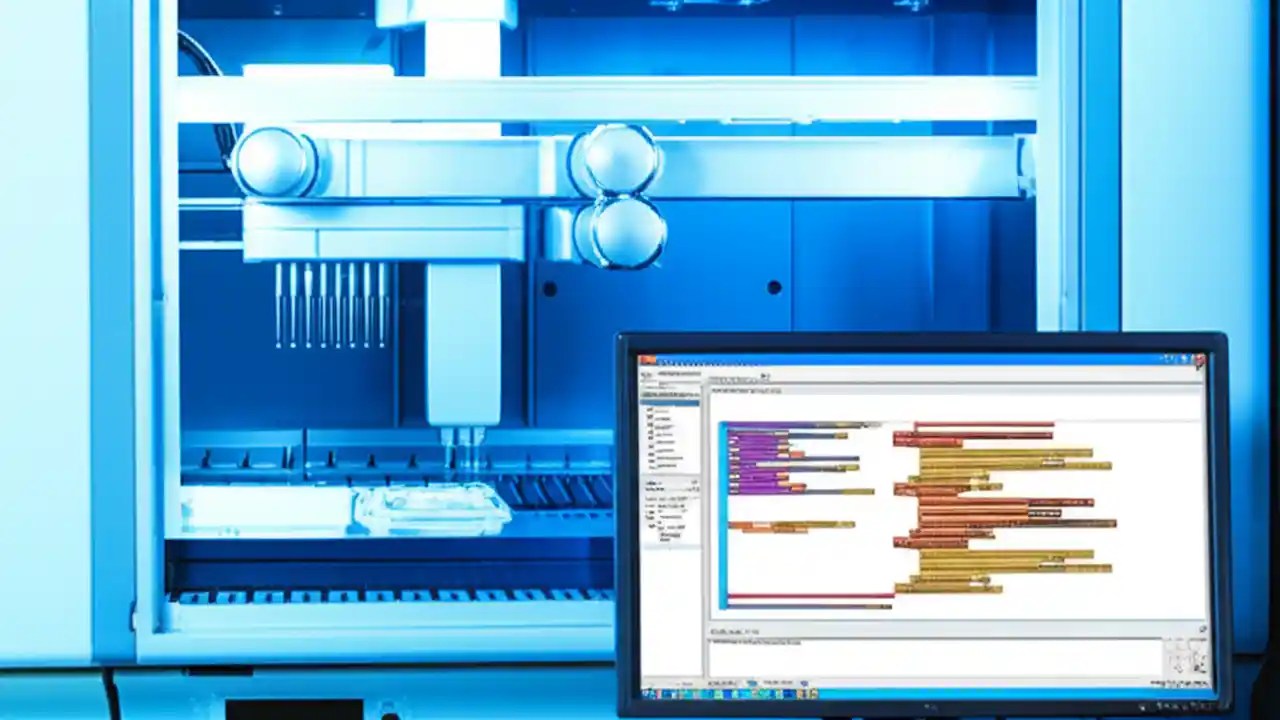
Task: Collapse the command list section header
Action: (668, 395)
